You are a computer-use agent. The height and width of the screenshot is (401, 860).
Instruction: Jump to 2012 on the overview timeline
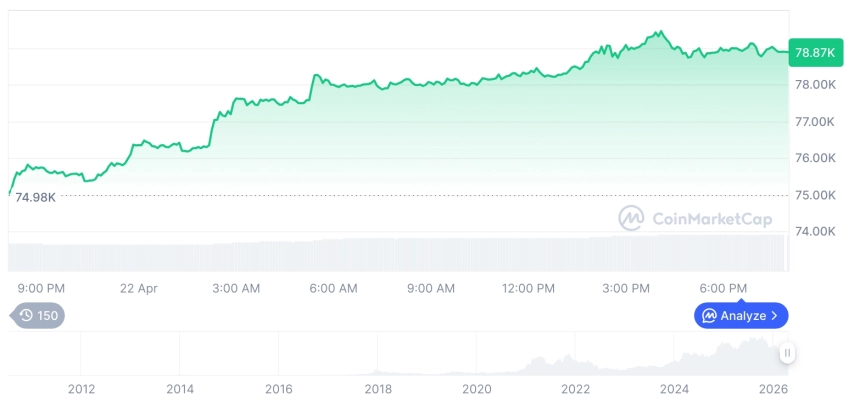click(x=81, y=388)
